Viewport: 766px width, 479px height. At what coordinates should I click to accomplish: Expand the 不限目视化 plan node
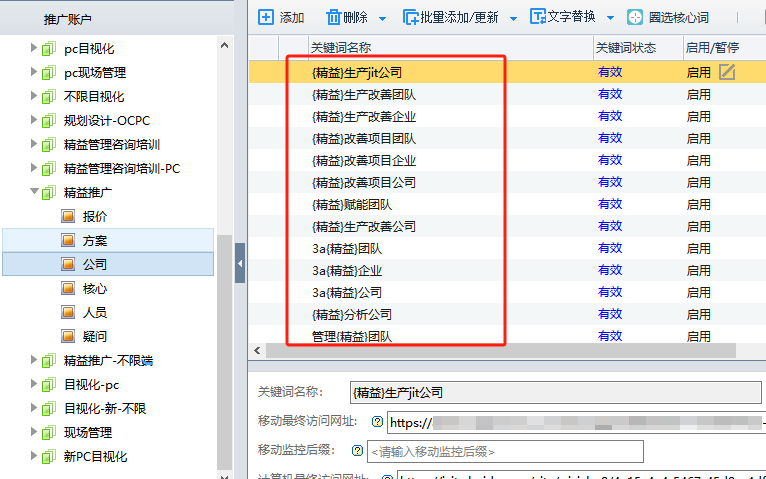click(34, 95)
